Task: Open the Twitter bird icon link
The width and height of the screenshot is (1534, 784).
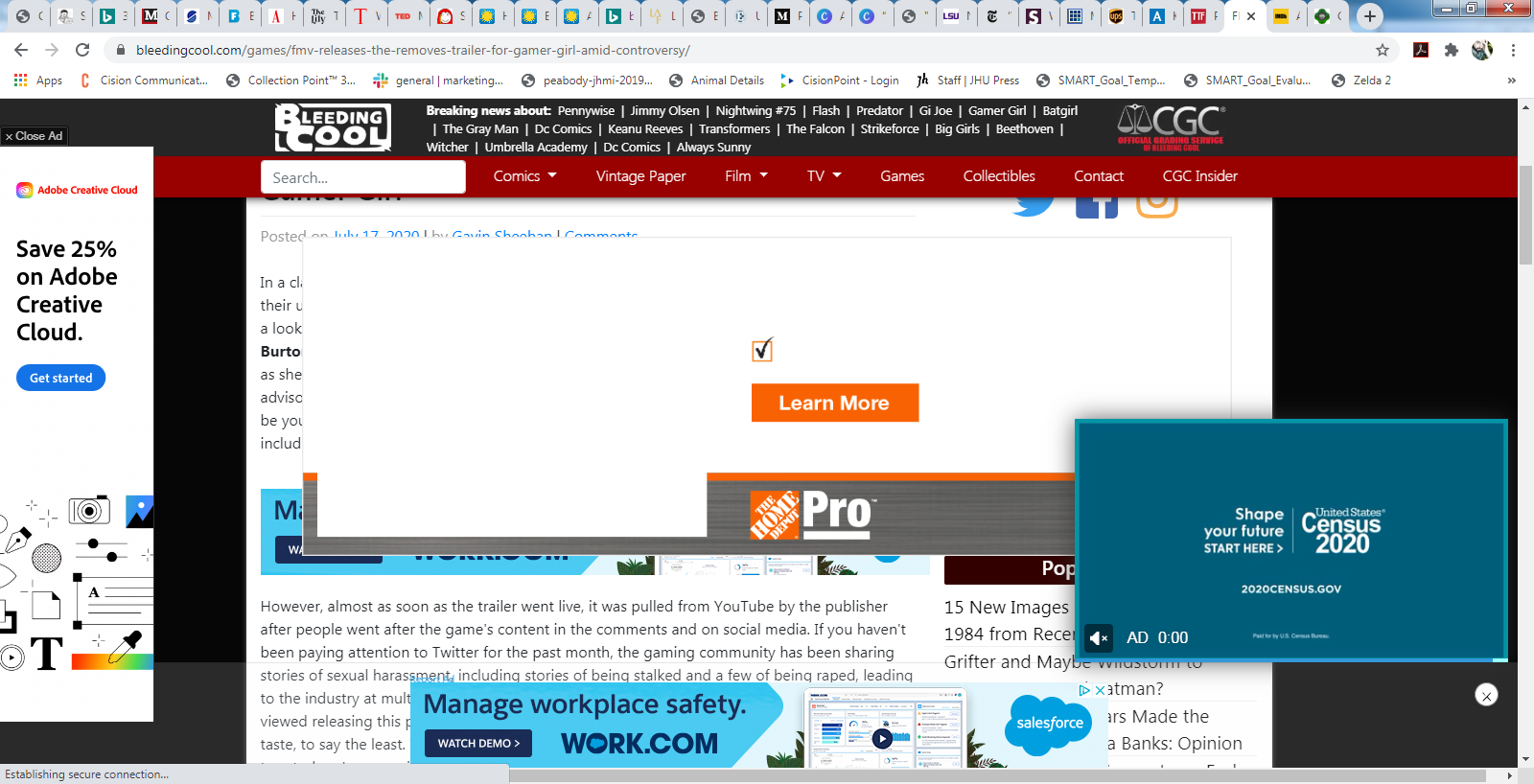Action: tap(1034, 202)
